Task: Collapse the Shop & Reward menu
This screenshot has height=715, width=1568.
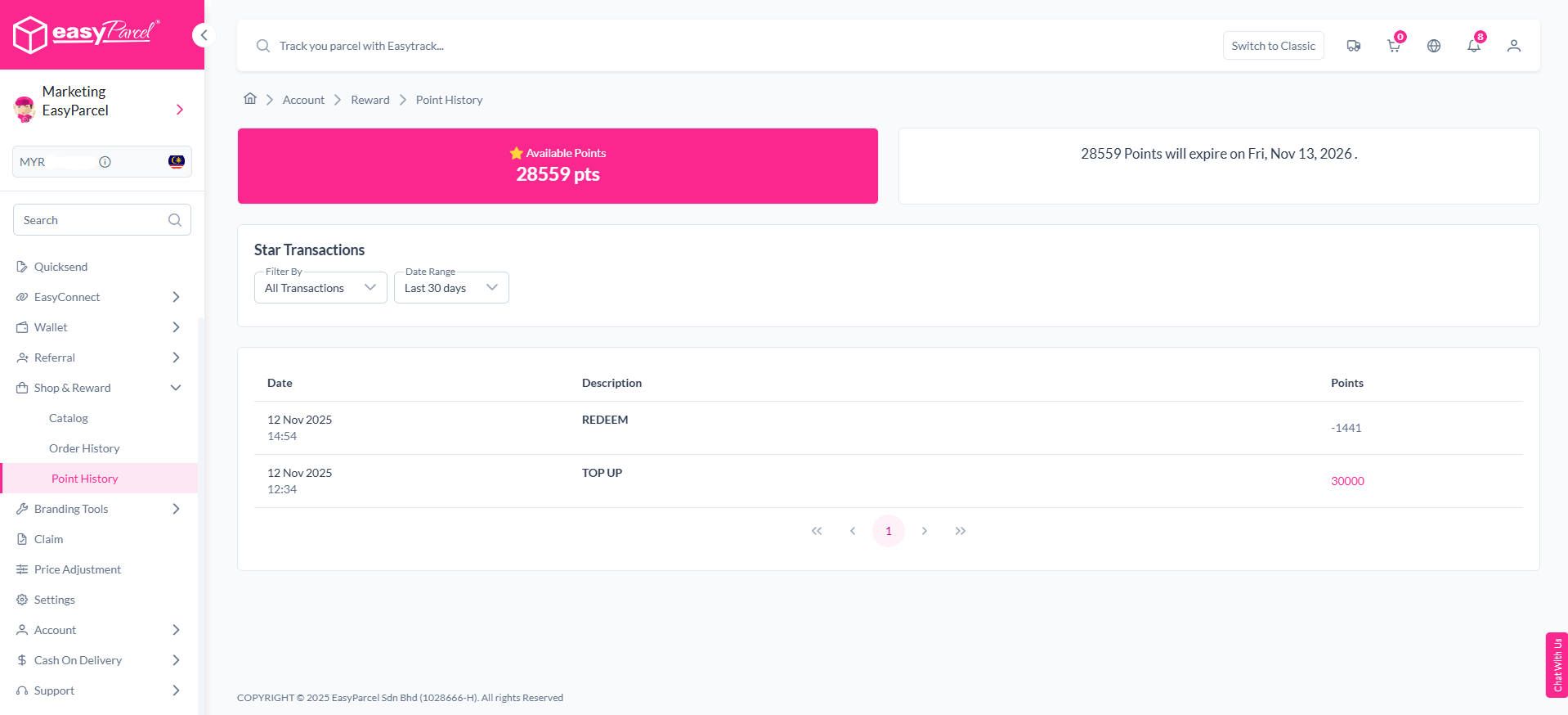Action: [176, 388]
